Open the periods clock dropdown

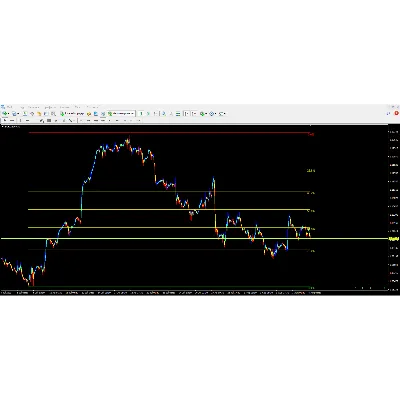(x=213, y=114)
